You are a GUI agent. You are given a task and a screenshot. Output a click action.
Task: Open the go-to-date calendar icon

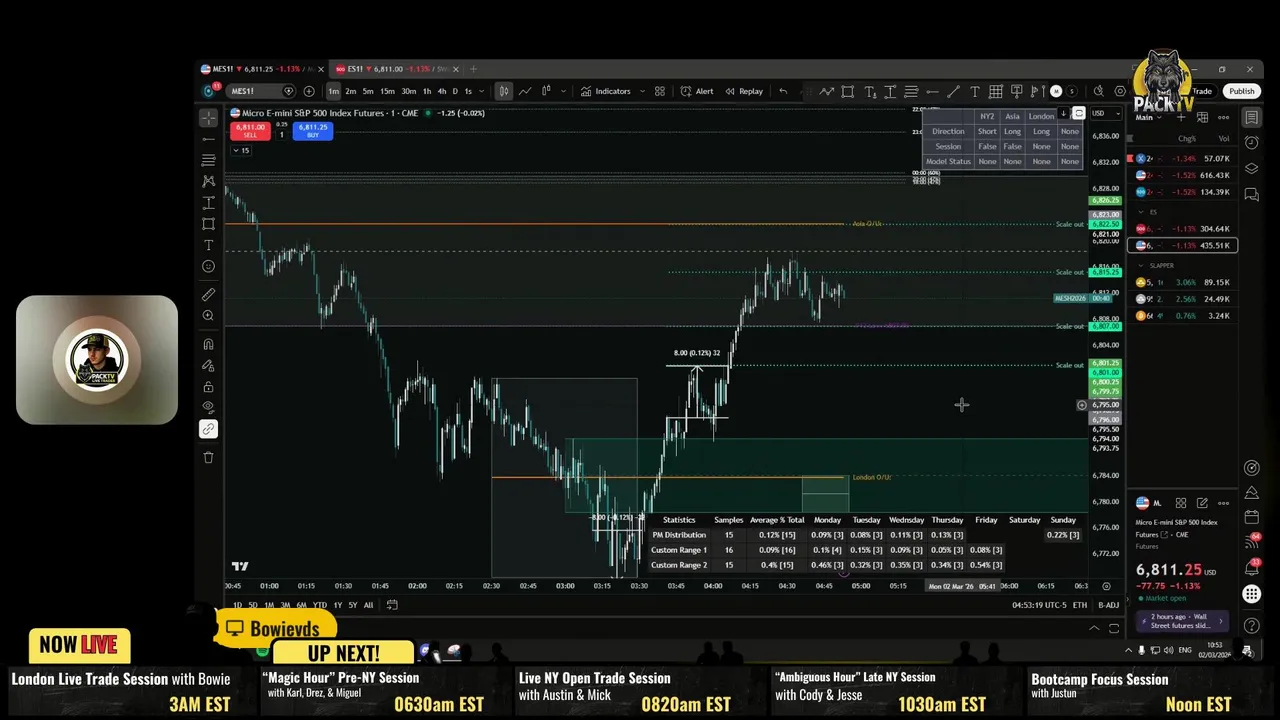click(x=392, y=605)
